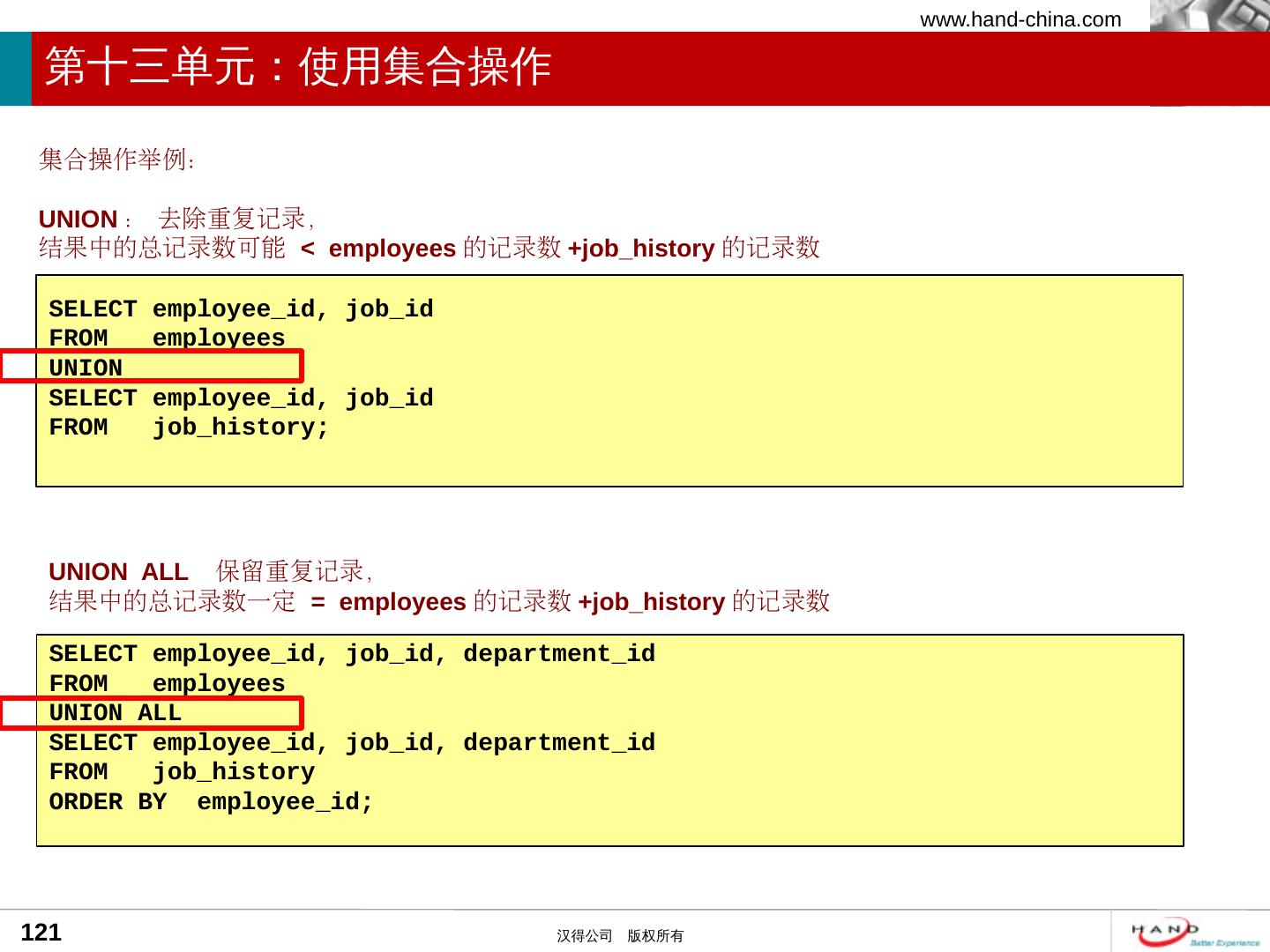Click the HAND Better Experience logo
Image resolution: width=1270 pixels, height=952 pixels.
point(1195,933)
